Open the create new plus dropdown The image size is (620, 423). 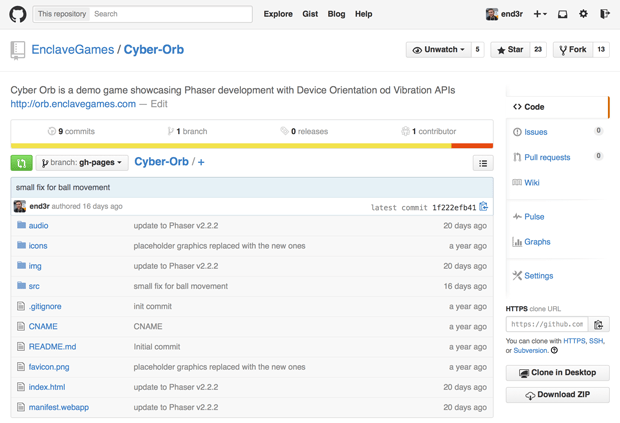click(539, 14)
